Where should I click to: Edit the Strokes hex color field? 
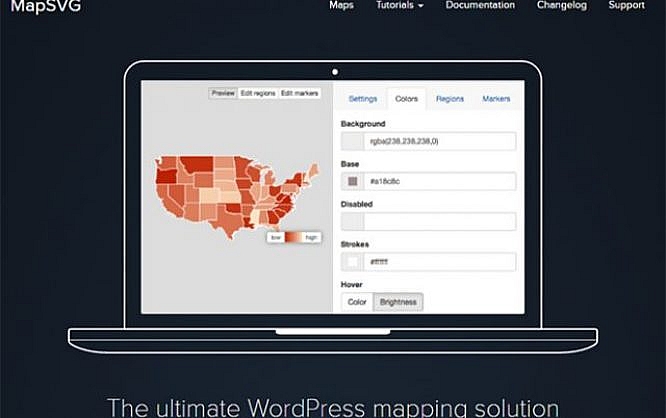coord(440,262)
